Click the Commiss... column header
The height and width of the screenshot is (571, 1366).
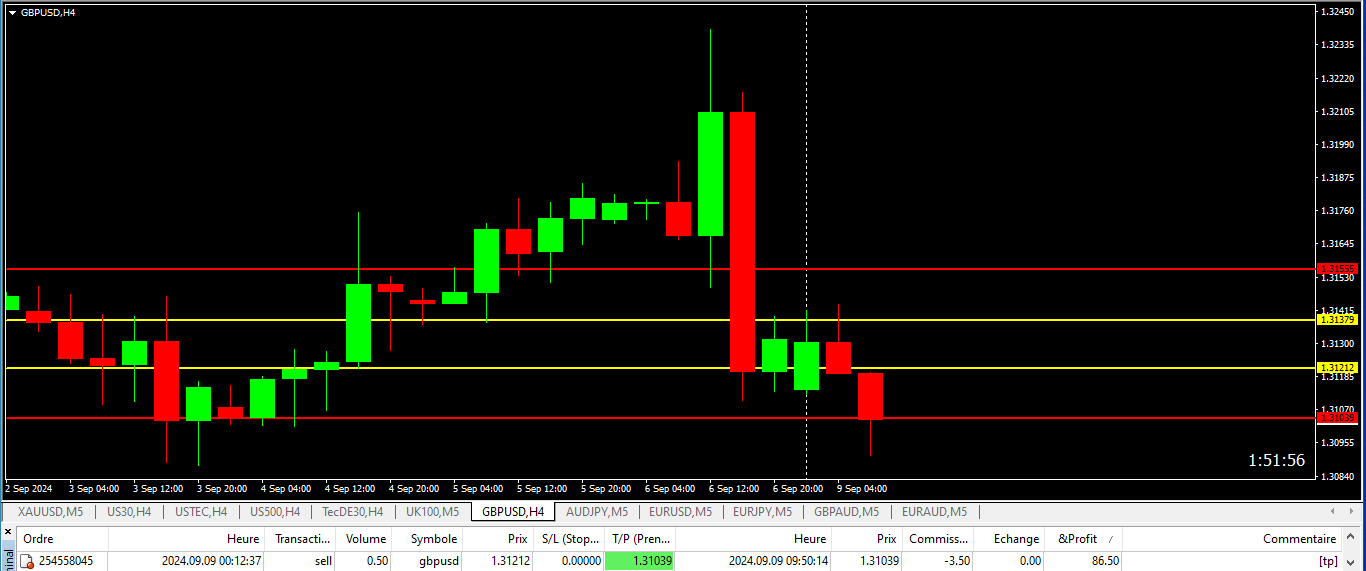pyautogui.click(x=939, y=539)
